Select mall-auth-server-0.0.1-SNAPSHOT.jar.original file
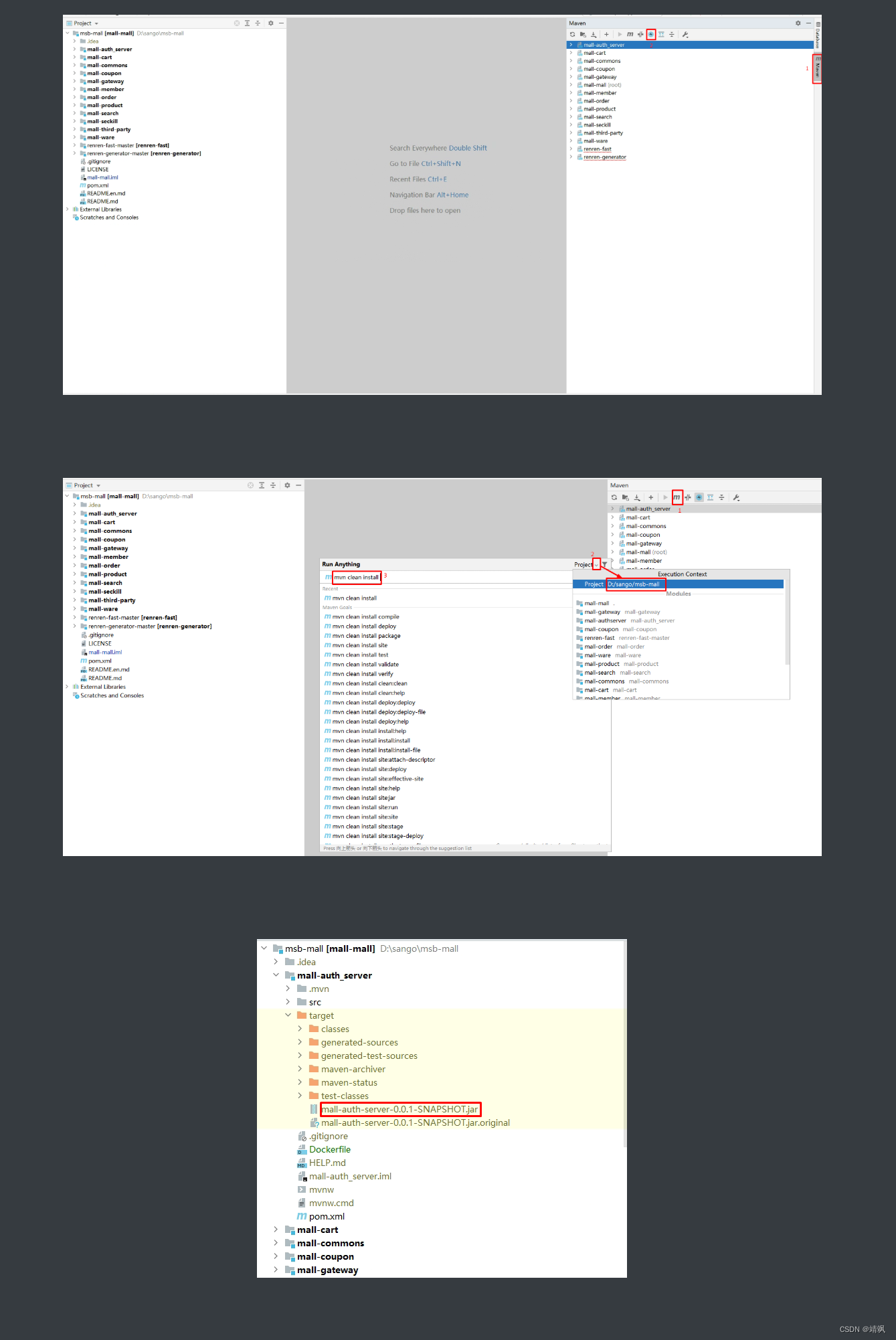The height and width of the screenshot is (1340, 896). [x=410, y=1122]
